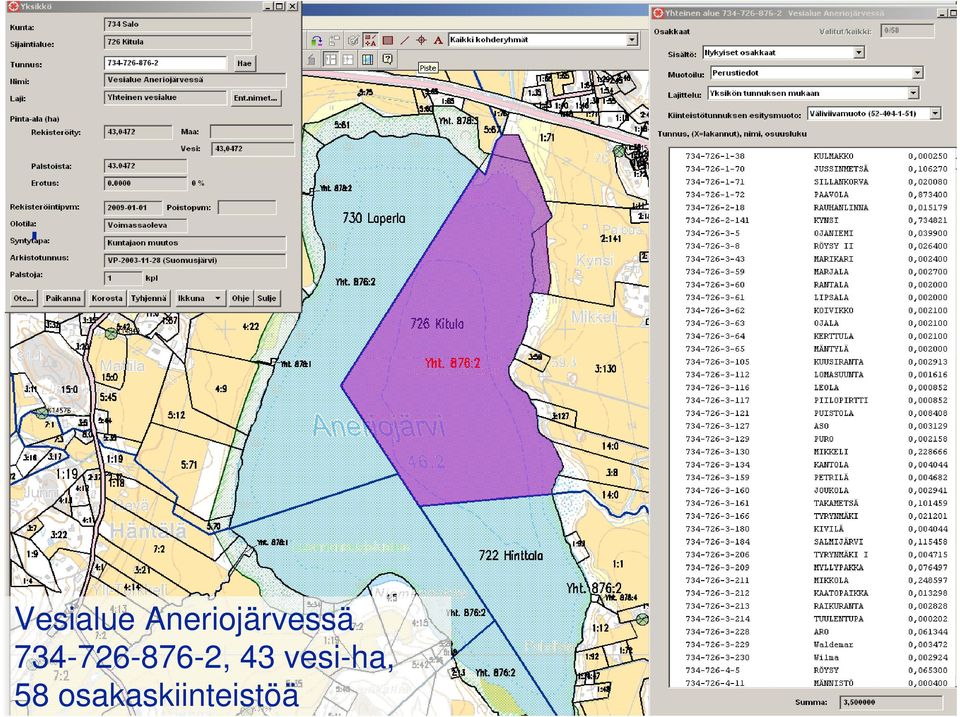
Task: Click the Ent.nimet... button
Action: (x=257, y=98)
